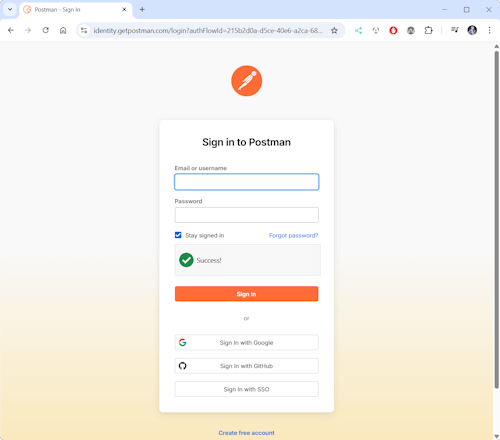Open the Extensions puzzle icon
500x440 pixels.
pyautogui.click(x=428, y=30)
